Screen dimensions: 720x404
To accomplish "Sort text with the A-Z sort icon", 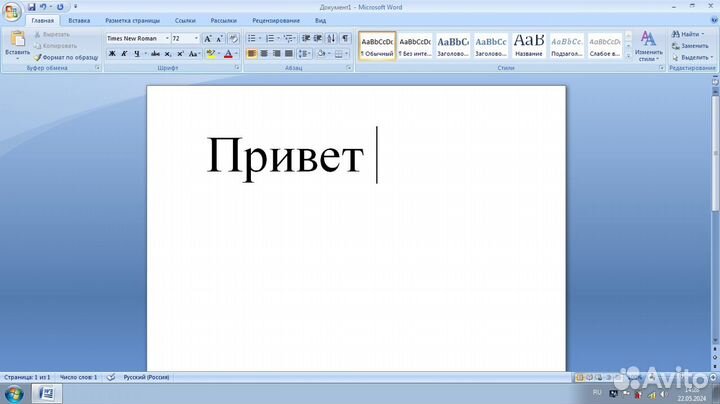I will pyautogui.click(x=332, y=39).
